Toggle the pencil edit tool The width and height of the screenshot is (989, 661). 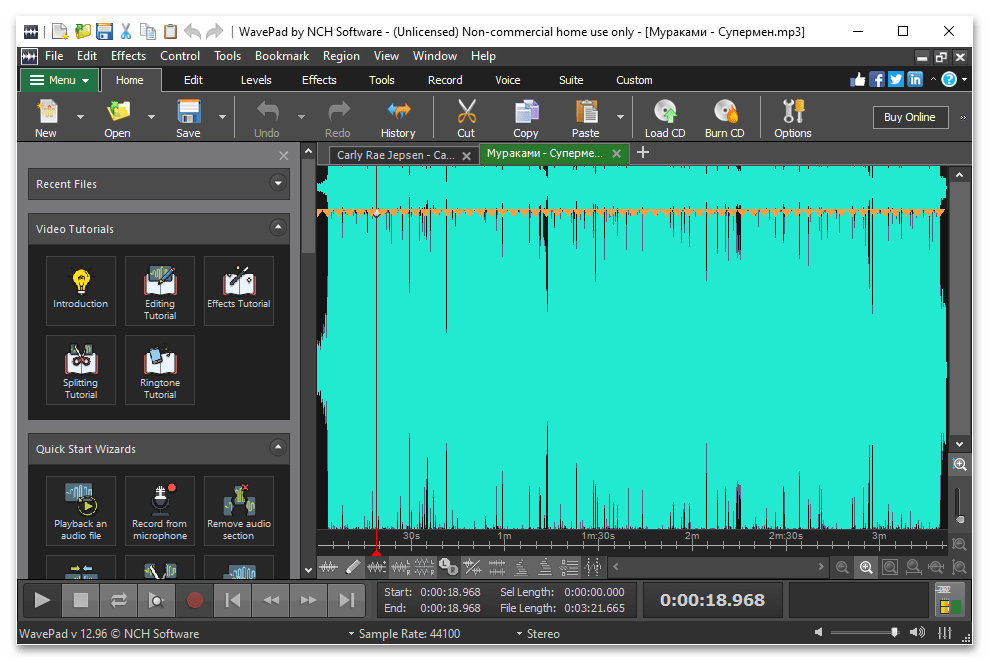click(x=353, y=568)
